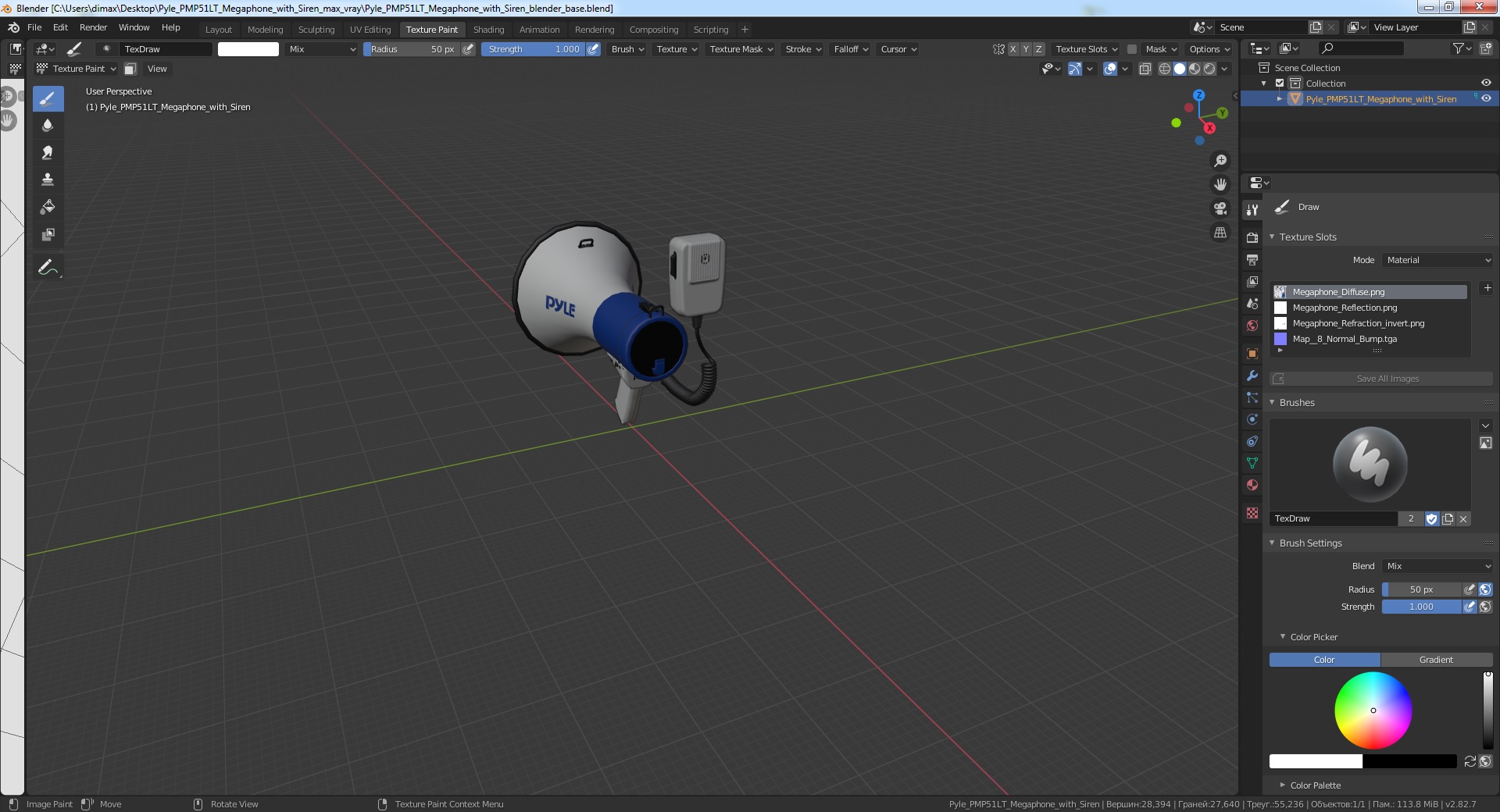This screenshot has width=1500, height=812.
Task: Open View Layer properties tab
Action: point(1252,281)
